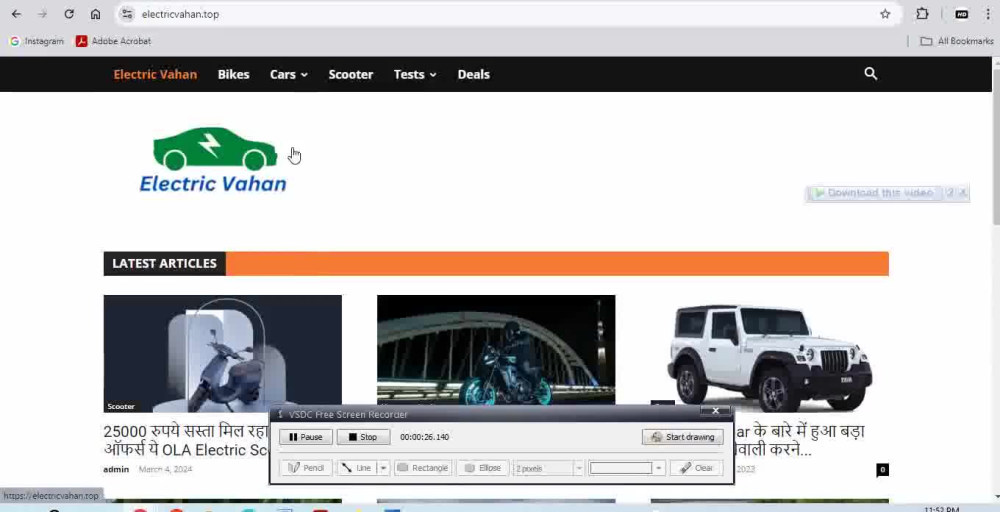Expand the Line tool dropdown arrow
The height and width of the screenshot is (512, 1000).
(383, 468)
